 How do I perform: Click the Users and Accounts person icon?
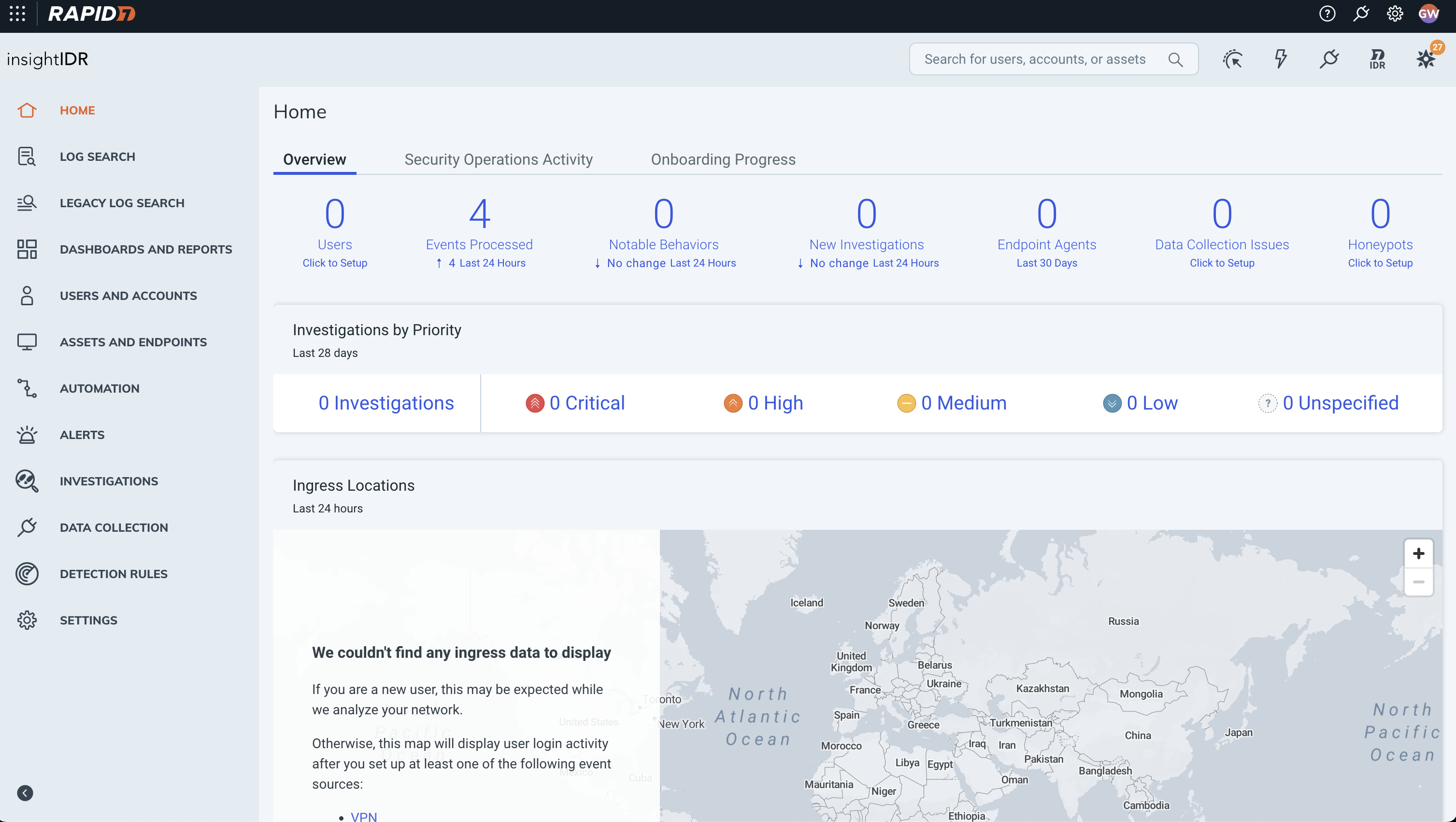(27, 296)
